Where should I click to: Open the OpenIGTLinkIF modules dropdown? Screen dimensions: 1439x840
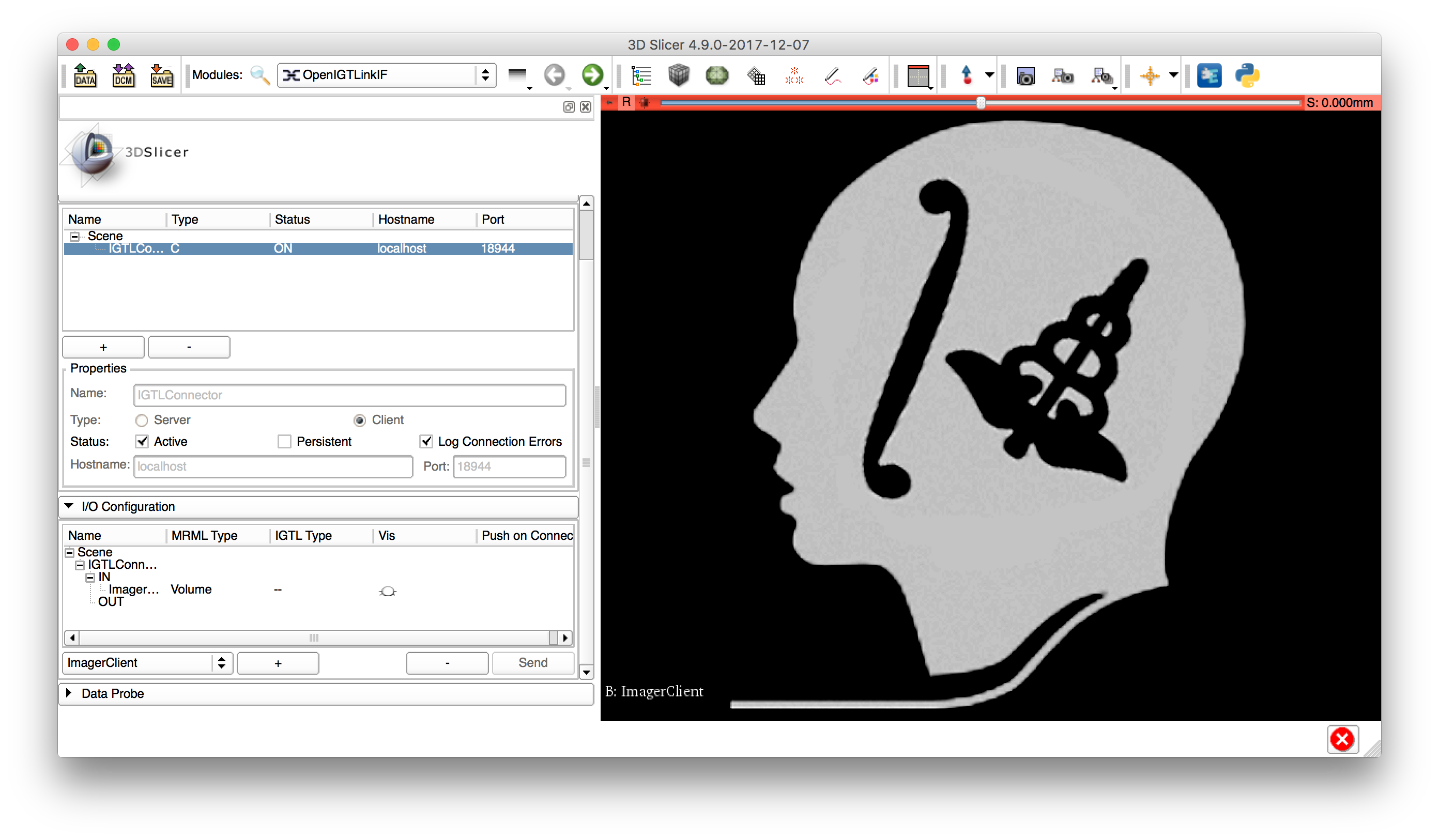tap(386, 75)
